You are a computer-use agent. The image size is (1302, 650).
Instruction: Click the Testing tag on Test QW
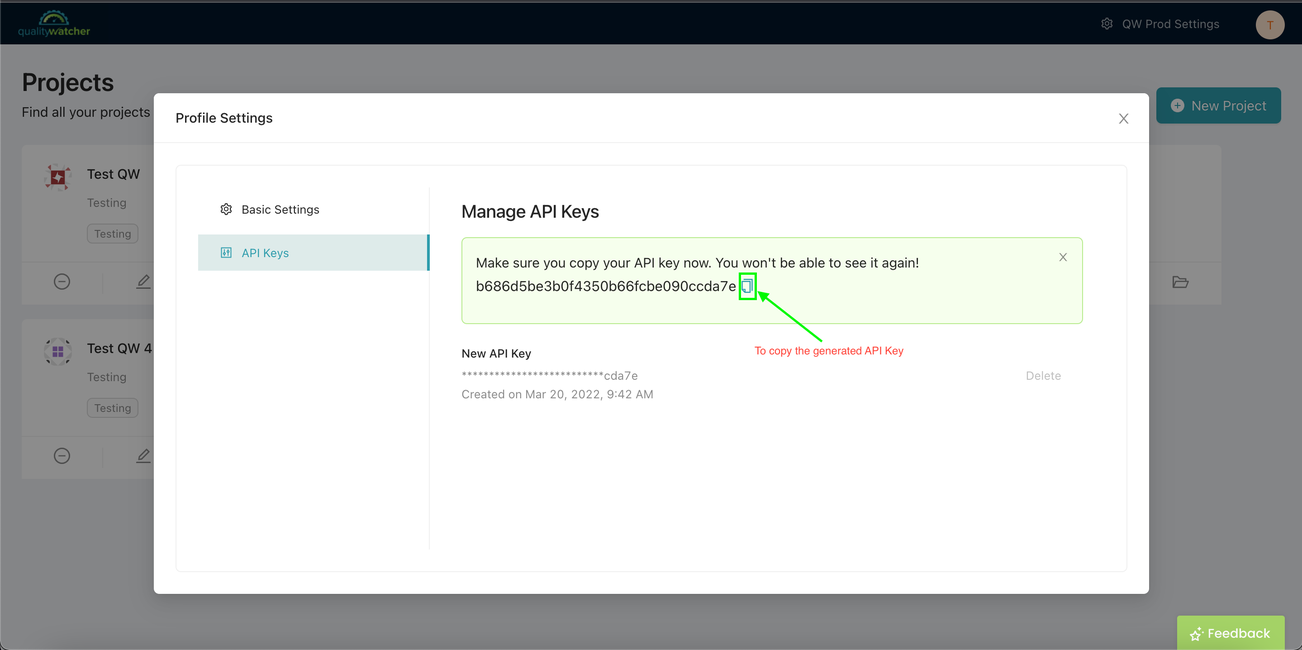[x=113, y=234]
